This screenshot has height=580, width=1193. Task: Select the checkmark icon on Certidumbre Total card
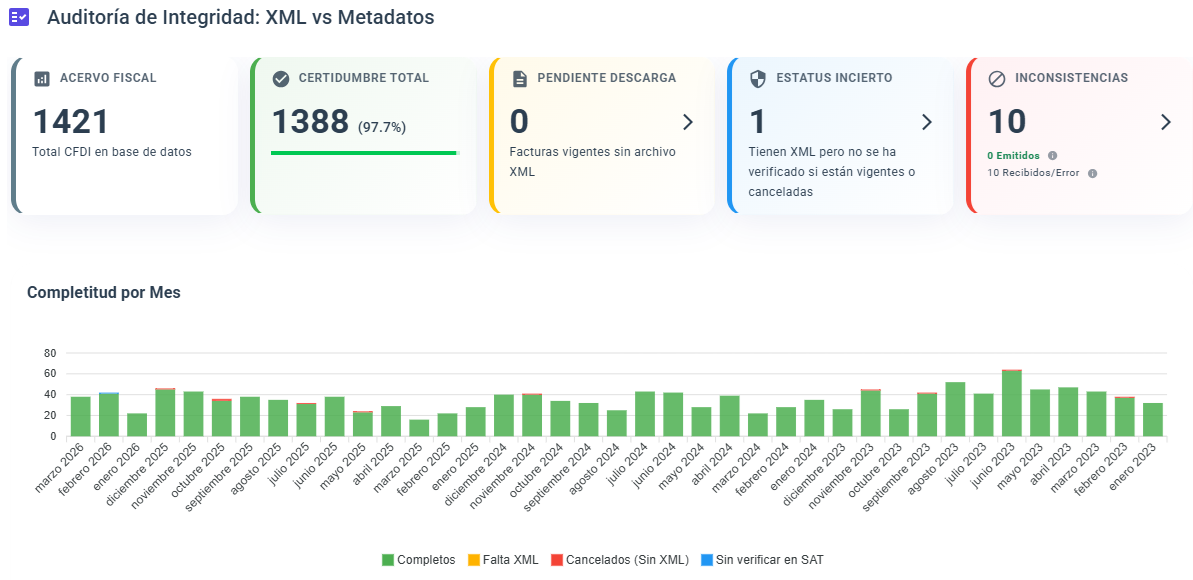coord(280,77)
